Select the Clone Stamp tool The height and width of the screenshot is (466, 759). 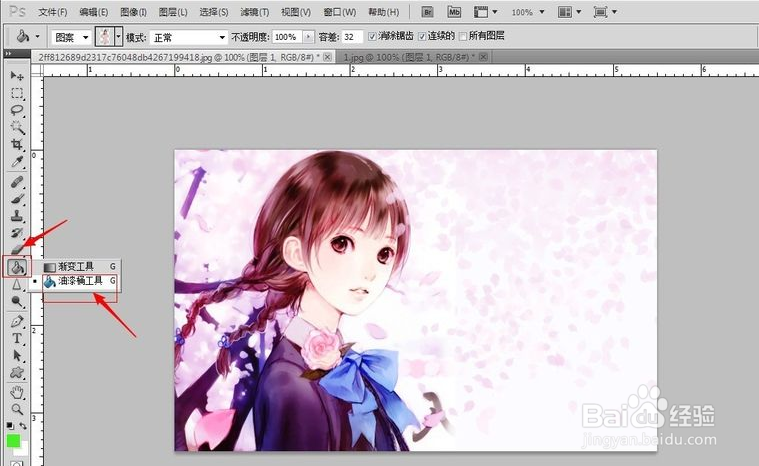pos(17,216)
